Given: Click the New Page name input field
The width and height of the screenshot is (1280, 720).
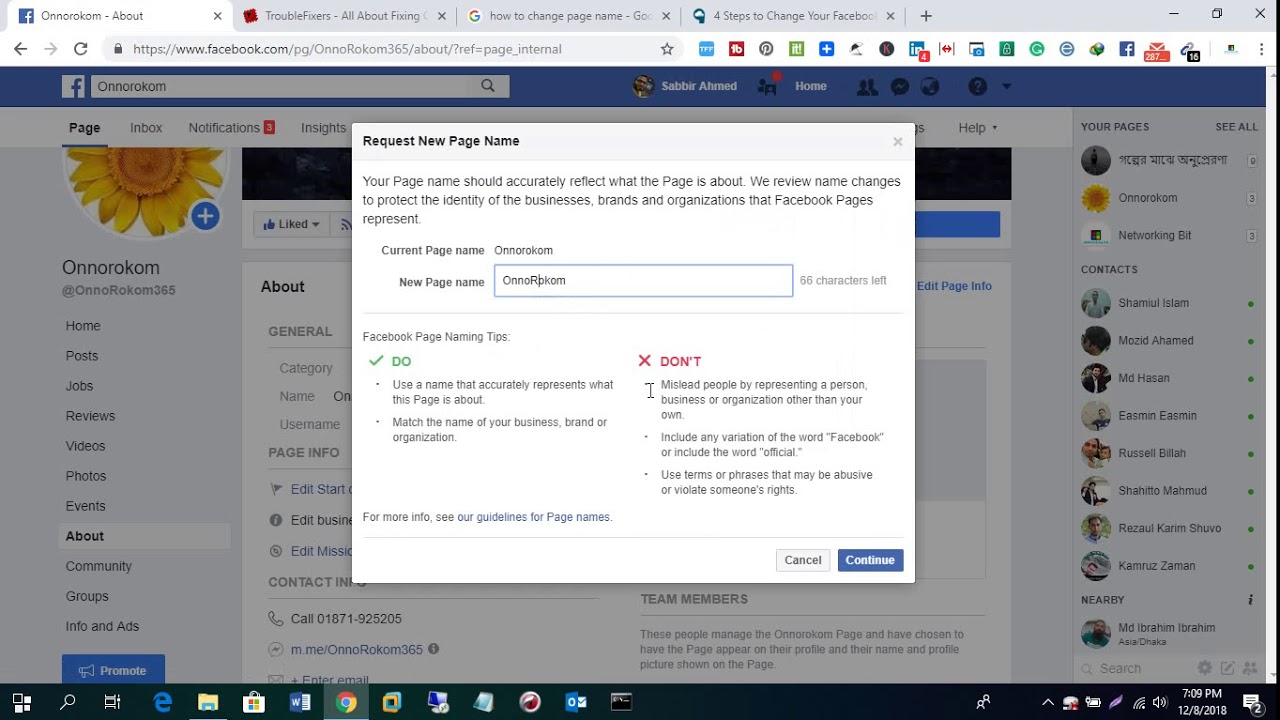Looking at the screenshot, I should 643,281.
